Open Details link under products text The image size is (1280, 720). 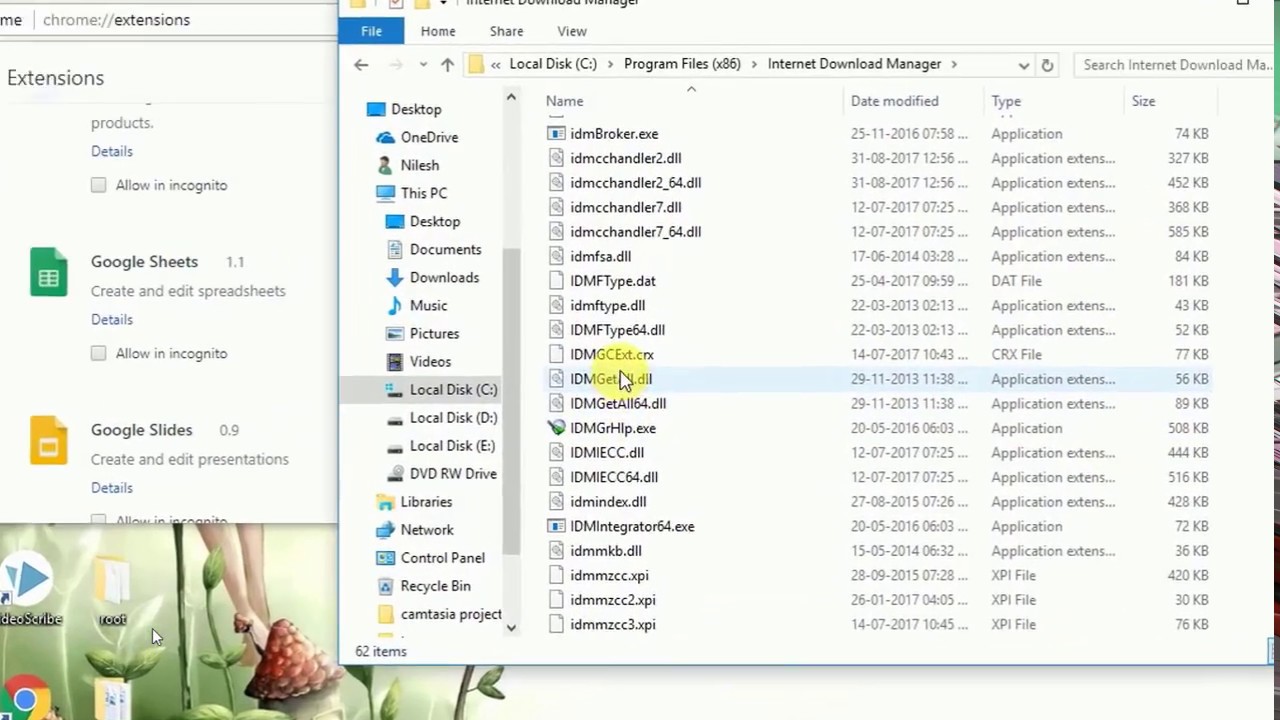coord(112,151)
